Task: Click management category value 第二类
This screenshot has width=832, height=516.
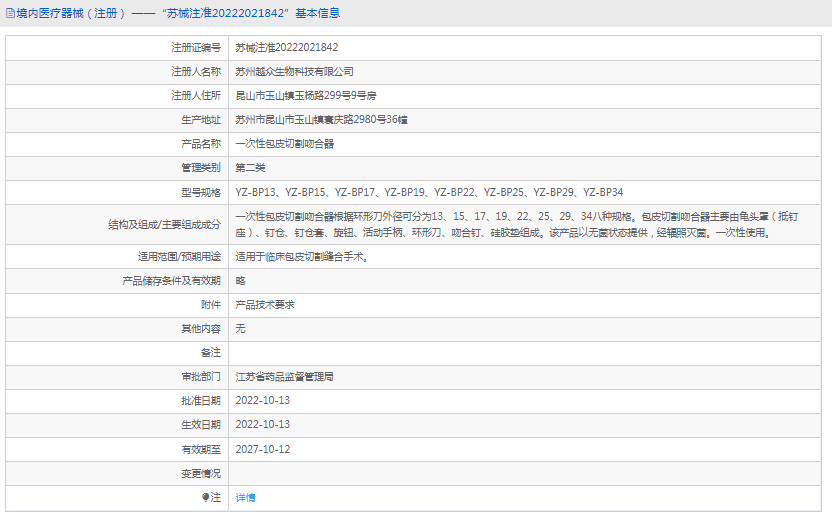Action: point(250,168)
